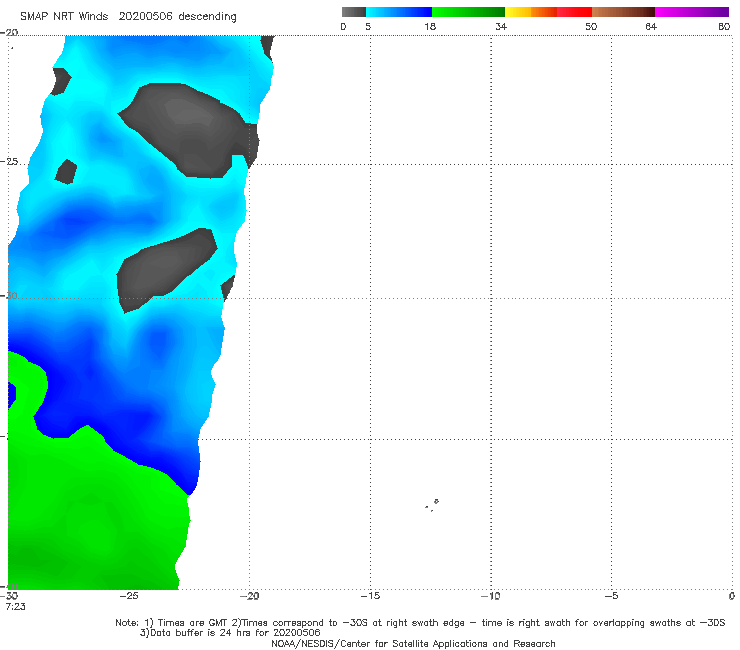Click the swath time label '7:23'
The width and height of the screenshot is (740, 650).
(16, 607)
